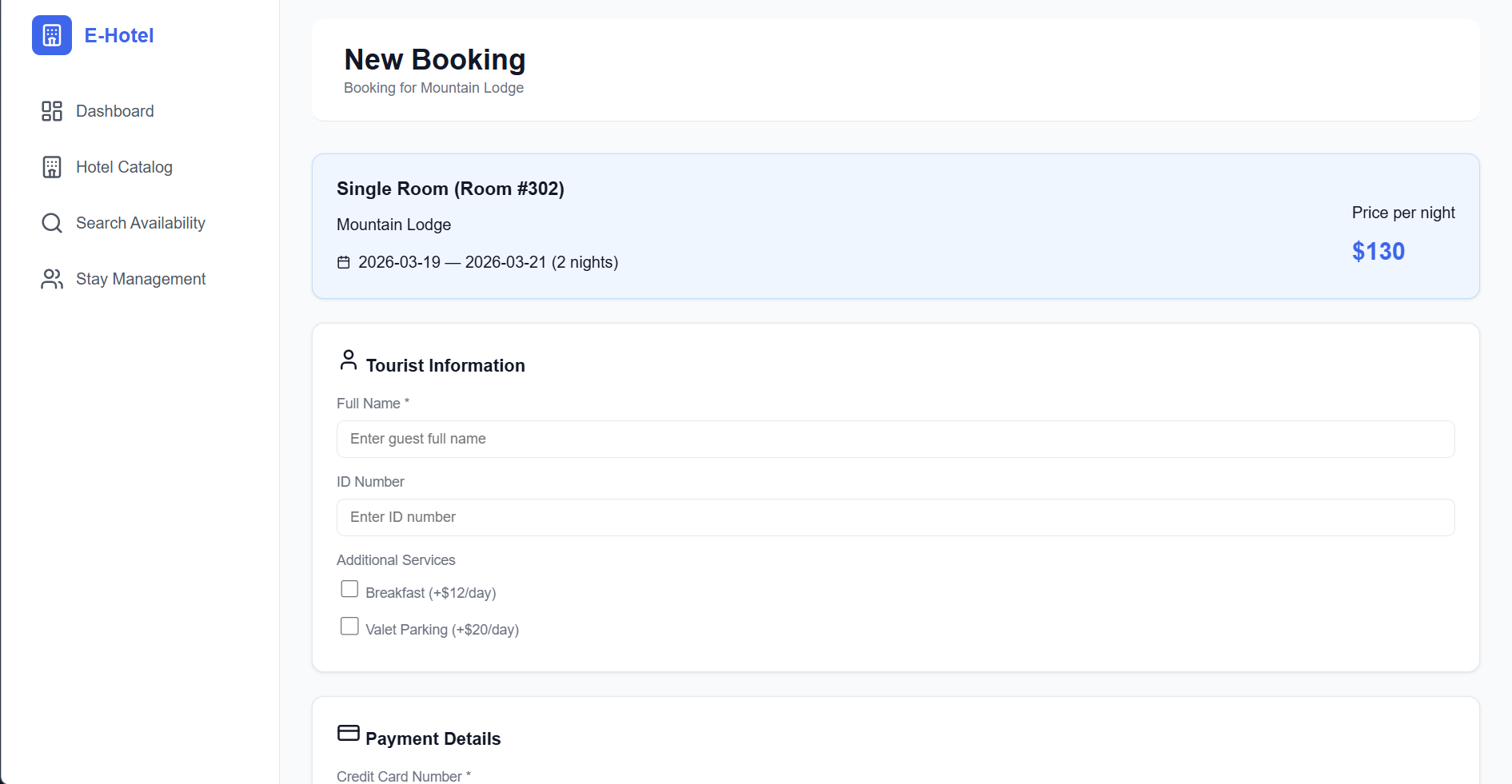Click the Full Name input field

(895, 439)
